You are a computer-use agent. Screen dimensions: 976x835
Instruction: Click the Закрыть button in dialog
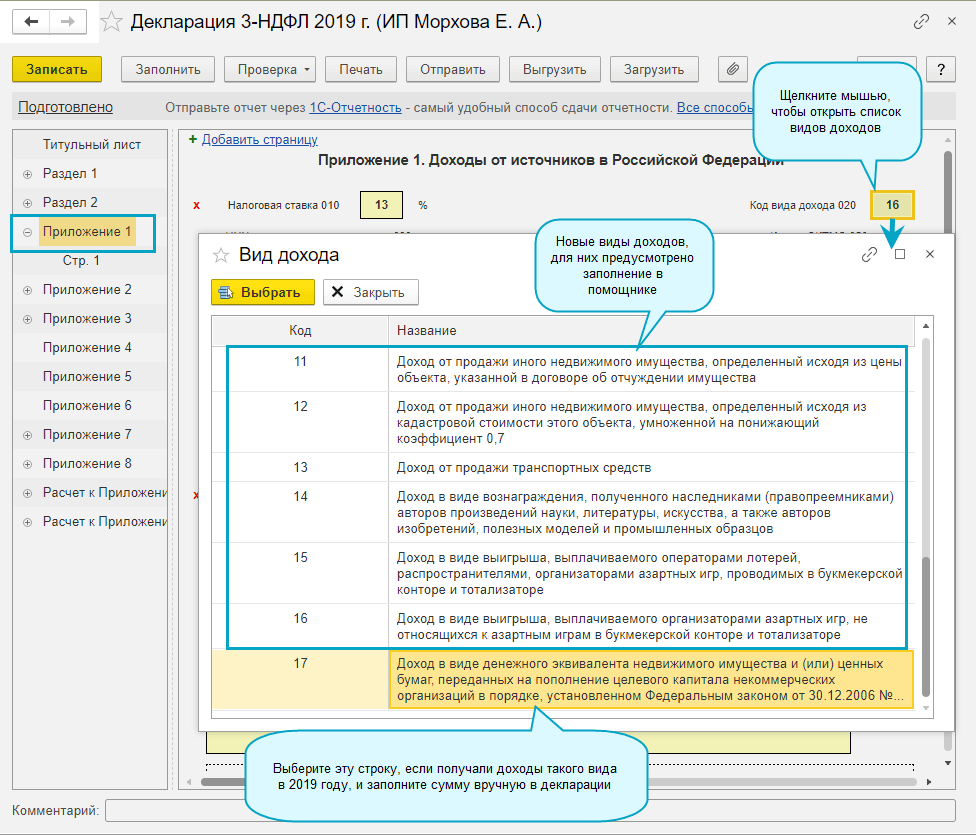370,292
